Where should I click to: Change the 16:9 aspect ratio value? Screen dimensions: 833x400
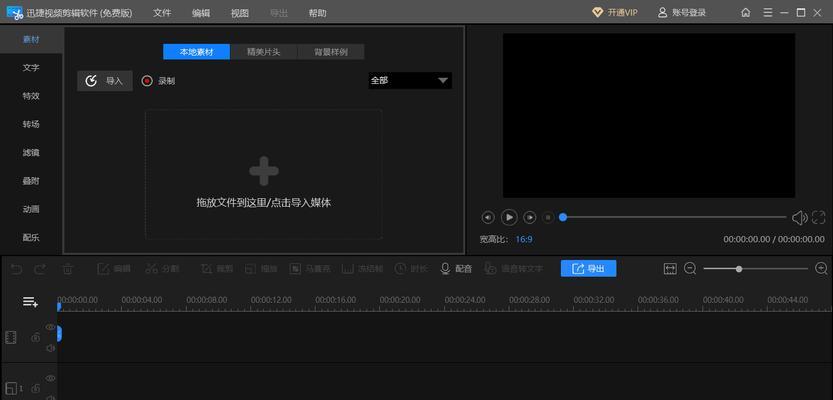click(x=524, y=240)
